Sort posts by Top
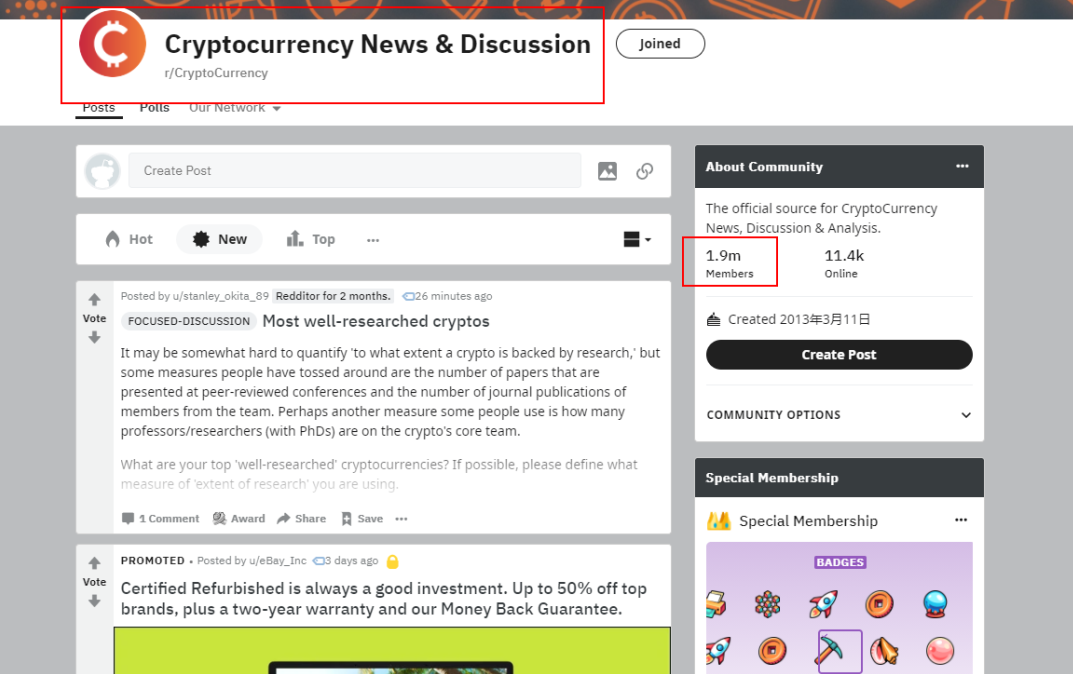Screen dimensions: 1073x674 [311, 239]
